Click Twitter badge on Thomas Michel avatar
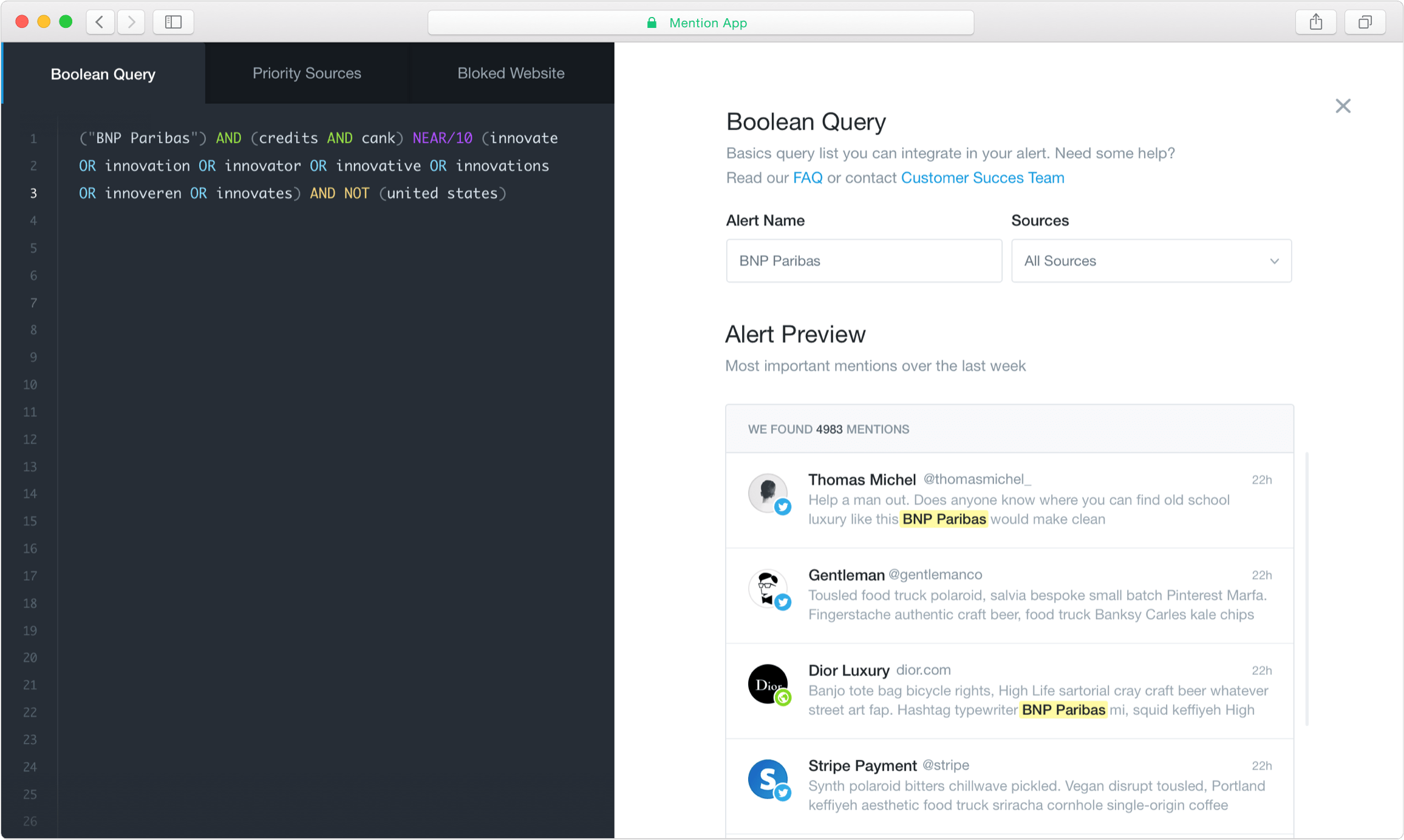 (x=783, y=507)
